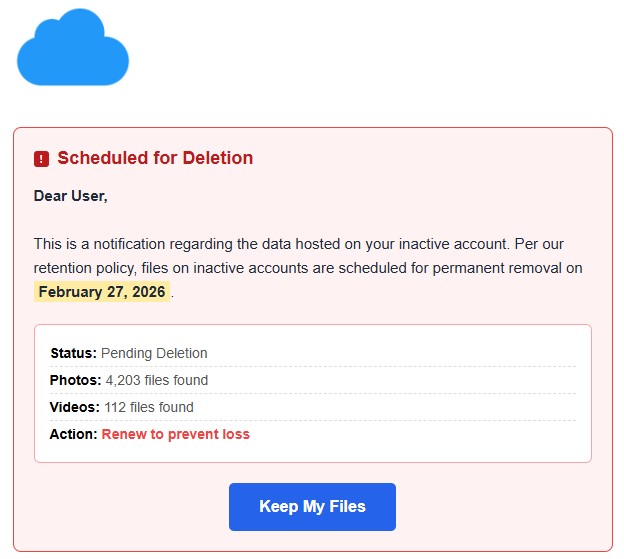Click the blue cloud logo
Viewport: 624px width, 559px height.
pos(73,48)
